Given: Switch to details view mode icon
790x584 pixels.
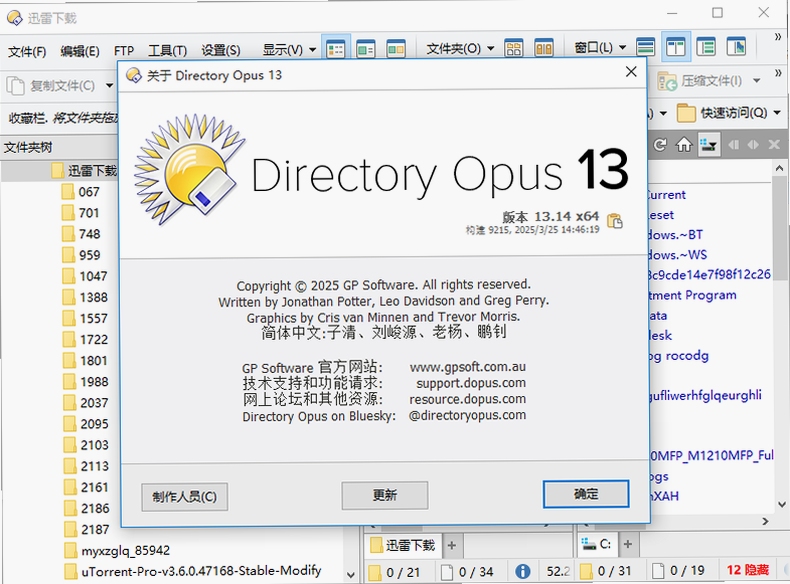Looking at the screenshot, I should 336,49.
